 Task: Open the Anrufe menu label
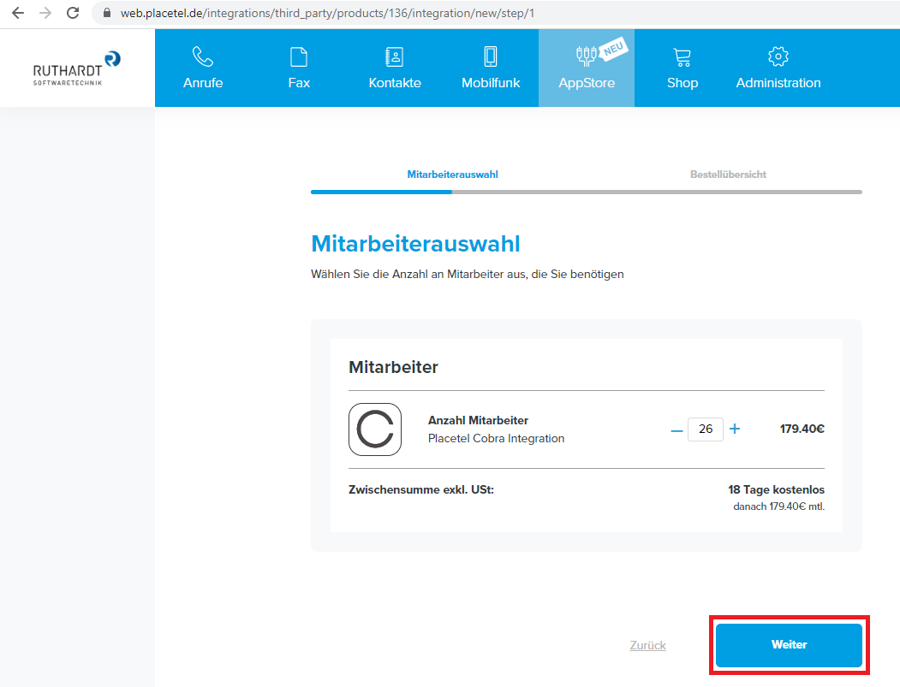click(x=203, y=83)
